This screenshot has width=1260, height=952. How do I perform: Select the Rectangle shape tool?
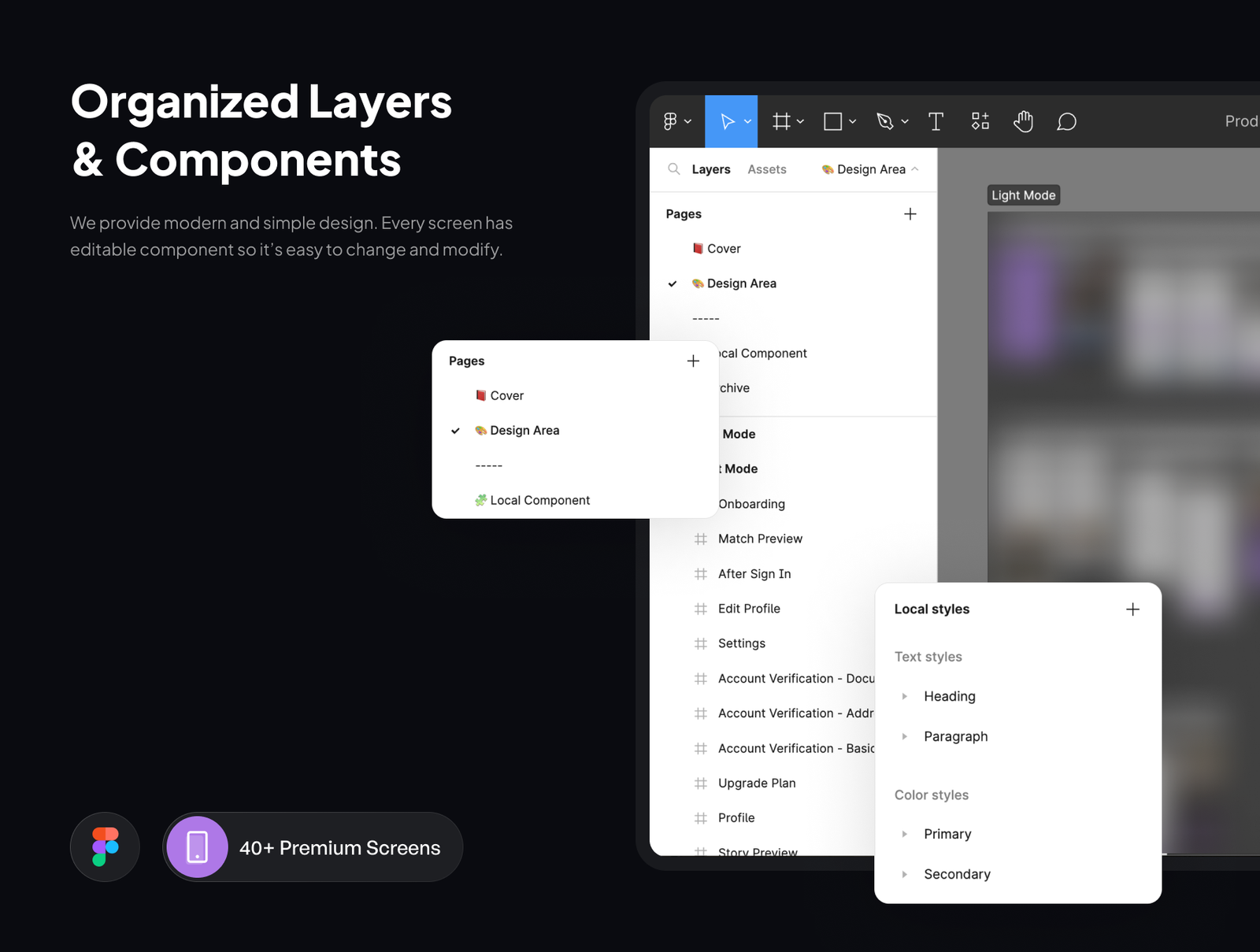pyautogui.click(x=832, y=121)
